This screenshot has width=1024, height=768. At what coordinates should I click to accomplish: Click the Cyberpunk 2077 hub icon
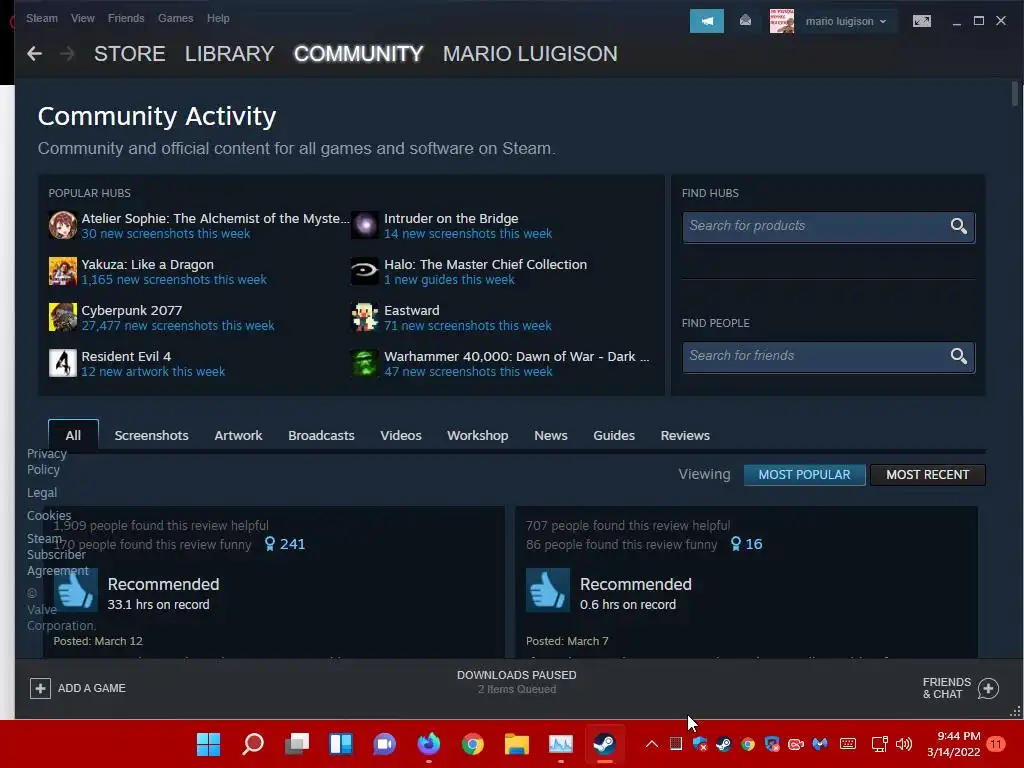point(63,317)
